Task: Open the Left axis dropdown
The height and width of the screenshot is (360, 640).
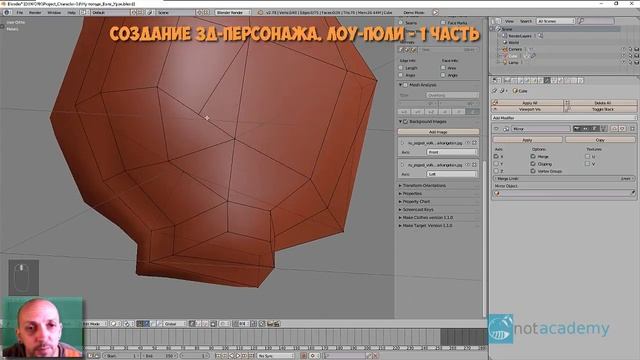Action: pyautogui.click(x=452, y=174)
